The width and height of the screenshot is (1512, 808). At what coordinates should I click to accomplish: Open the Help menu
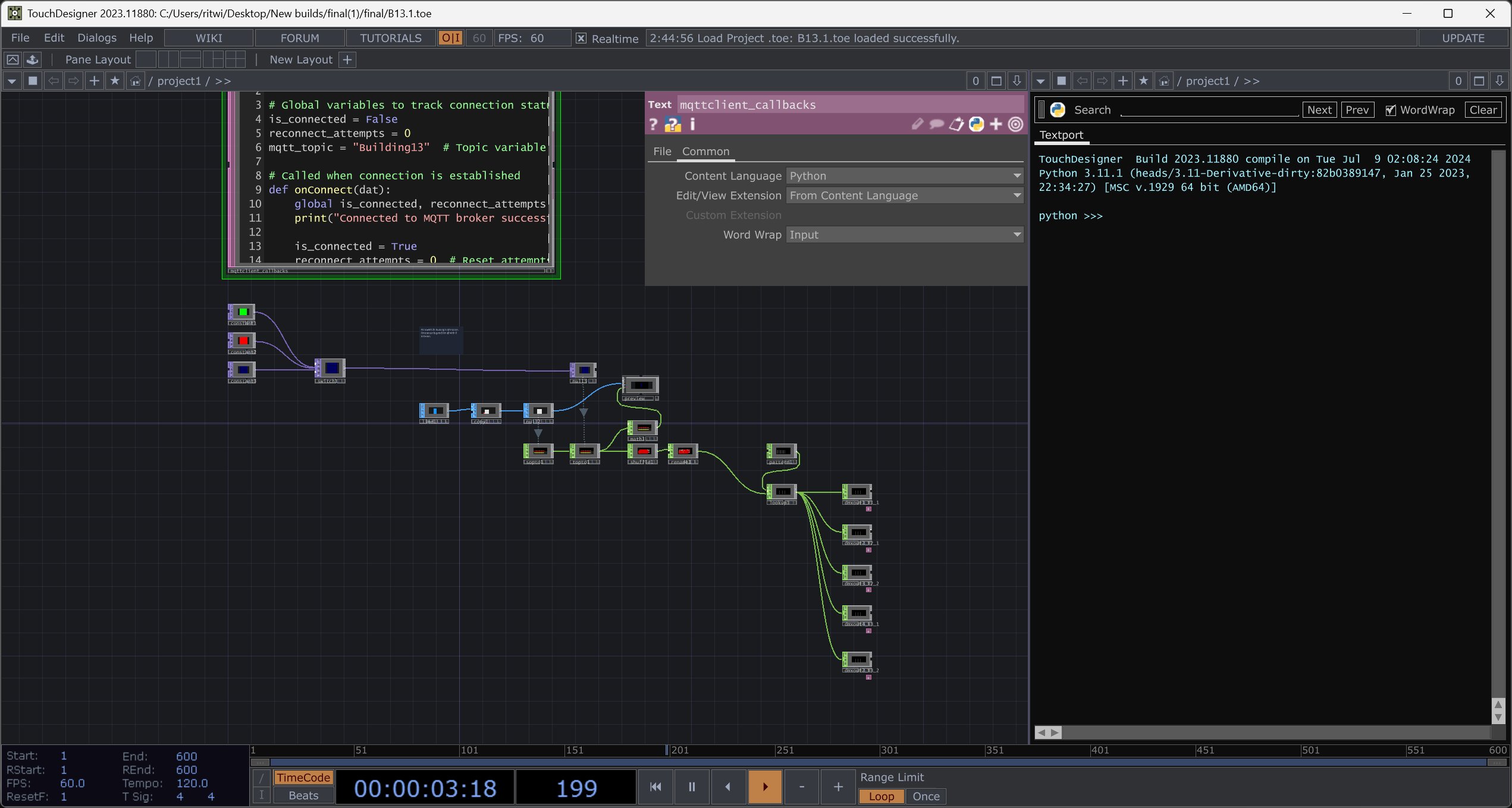click(141, 38)
